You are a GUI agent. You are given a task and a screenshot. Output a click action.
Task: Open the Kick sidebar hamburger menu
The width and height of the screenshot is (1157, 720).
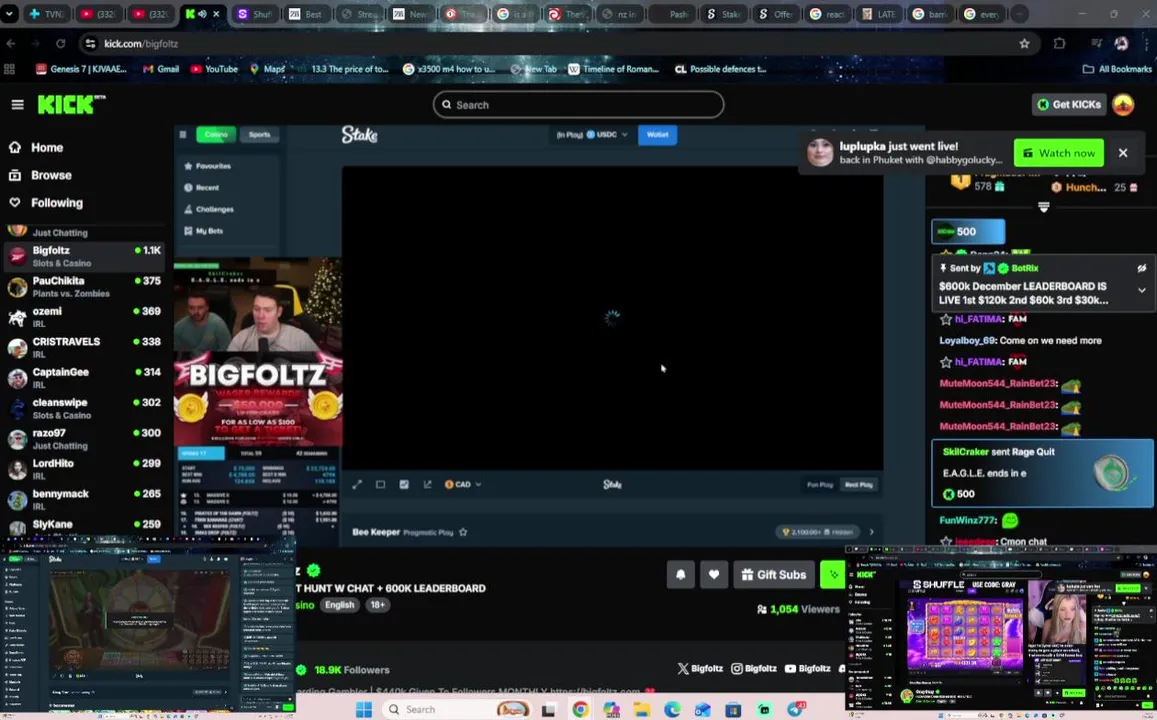click(18, 105)
